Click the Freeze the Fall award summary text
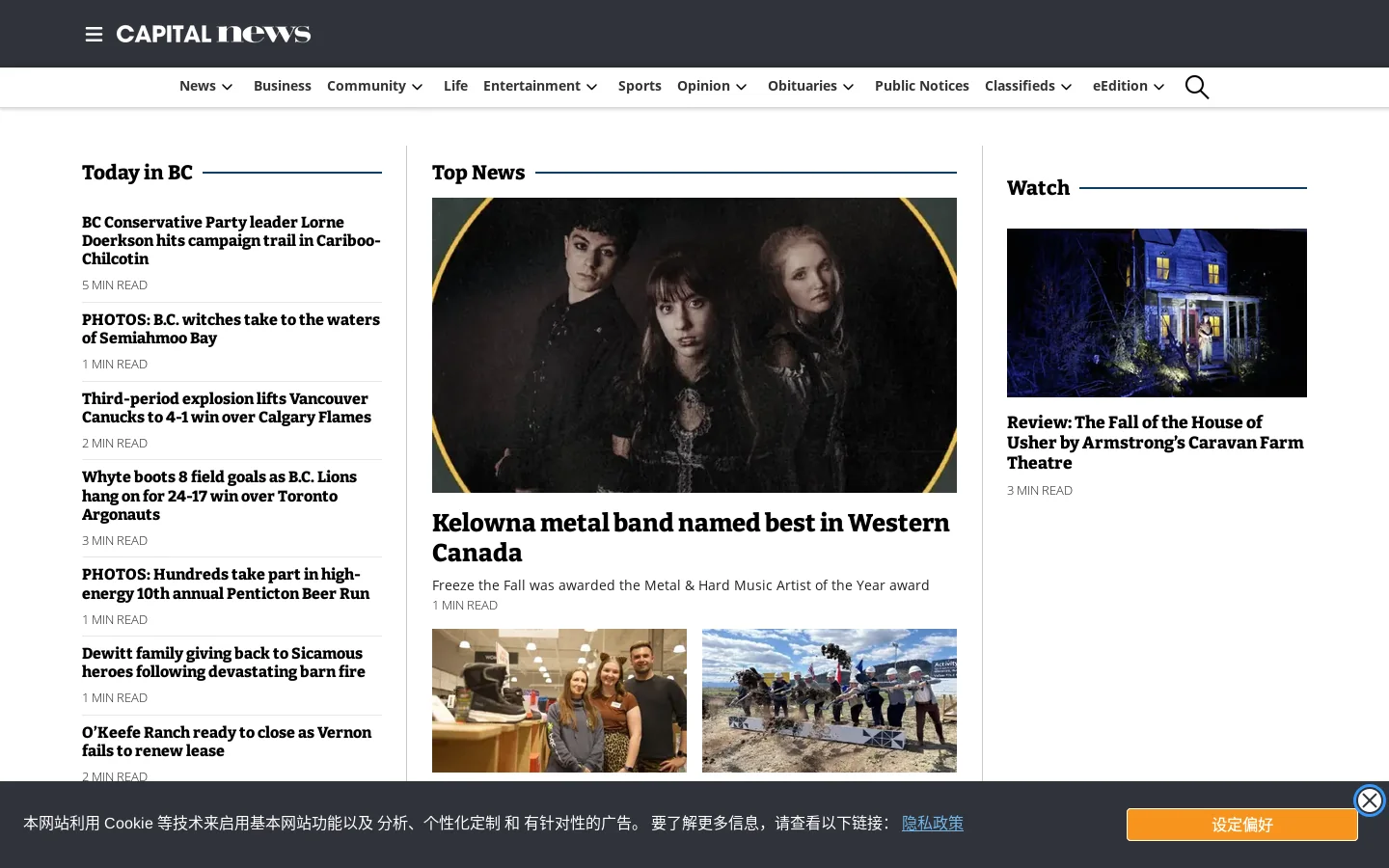 [681, 584]
